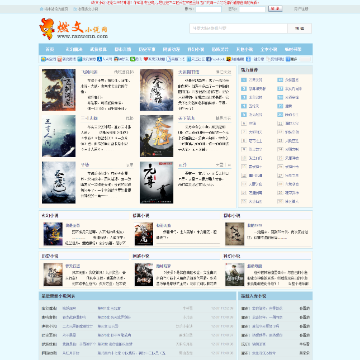Share via the red Sina Weibo icon
This screenshot has height=360, width=360.
click(x=60, y=59)
